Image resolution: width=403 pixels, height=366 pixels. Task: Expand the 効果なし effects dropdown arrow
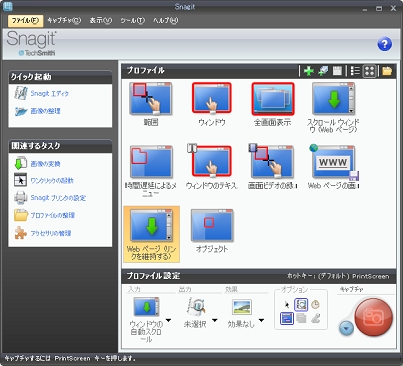pyautogui.click(x=261, y=321)
